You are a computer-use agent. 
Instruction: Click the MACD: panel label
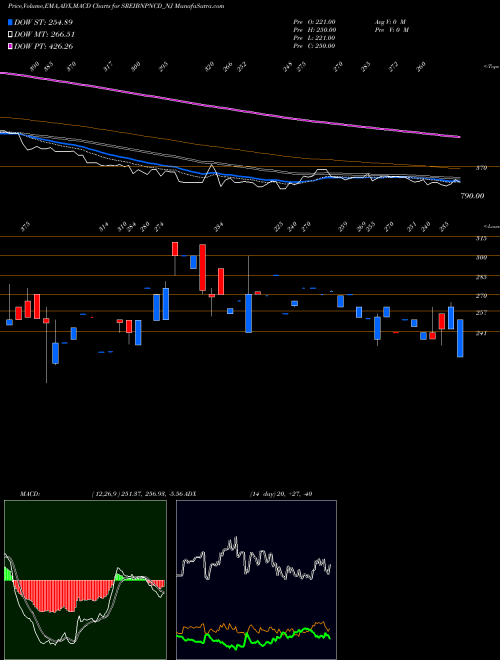point(30,494)
